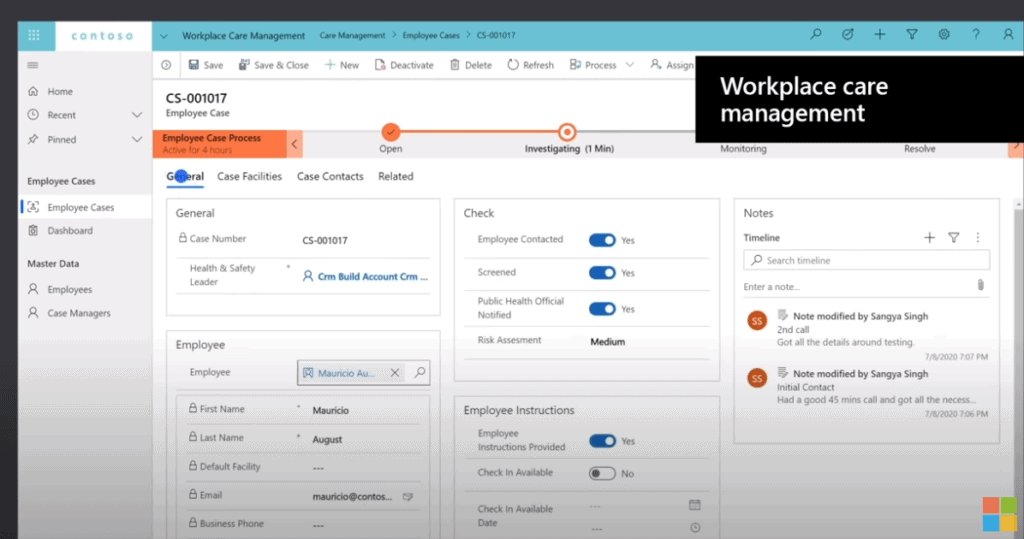This screenshot has height=539, width=1024.
Task: Click Process in the command bar
Action: (x=593, y=65)
